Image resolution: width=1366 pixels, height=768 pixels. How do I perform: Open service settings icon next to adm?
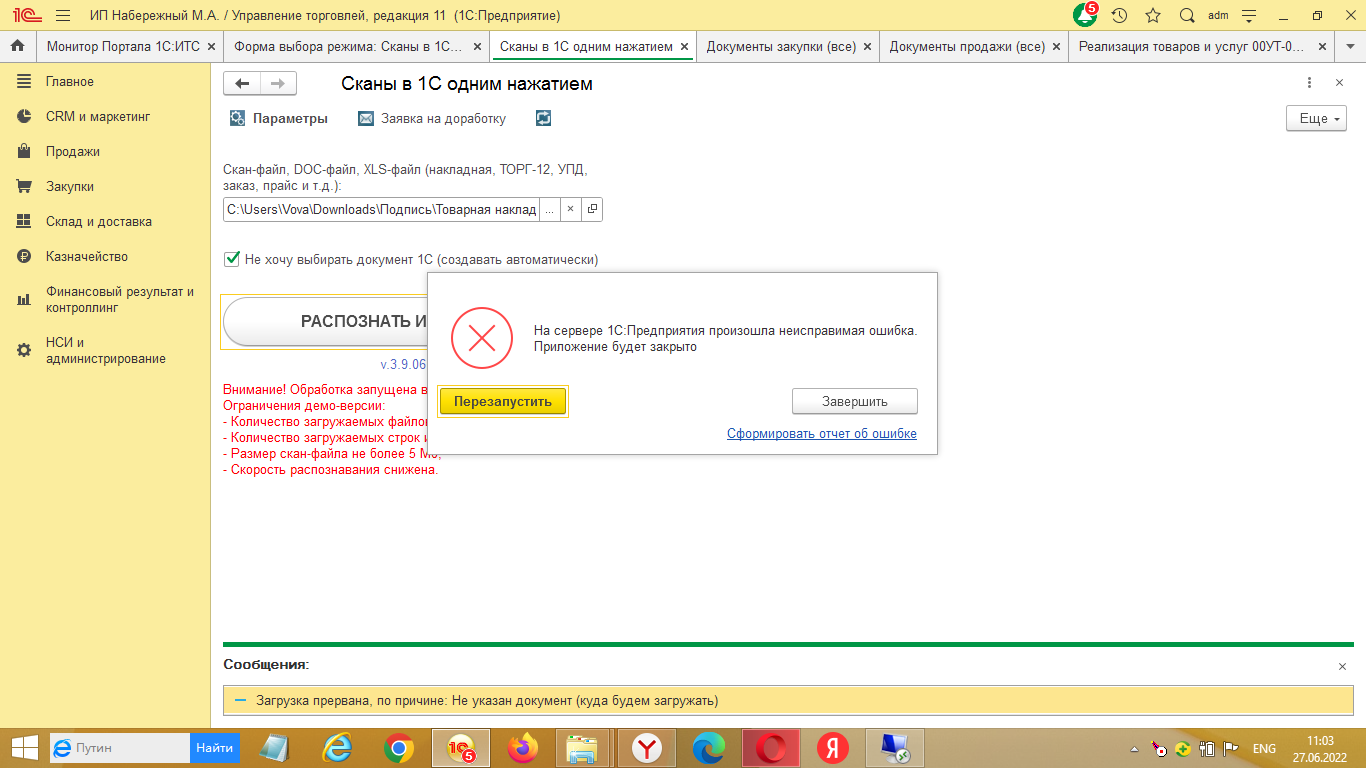tap(1247, 16)
